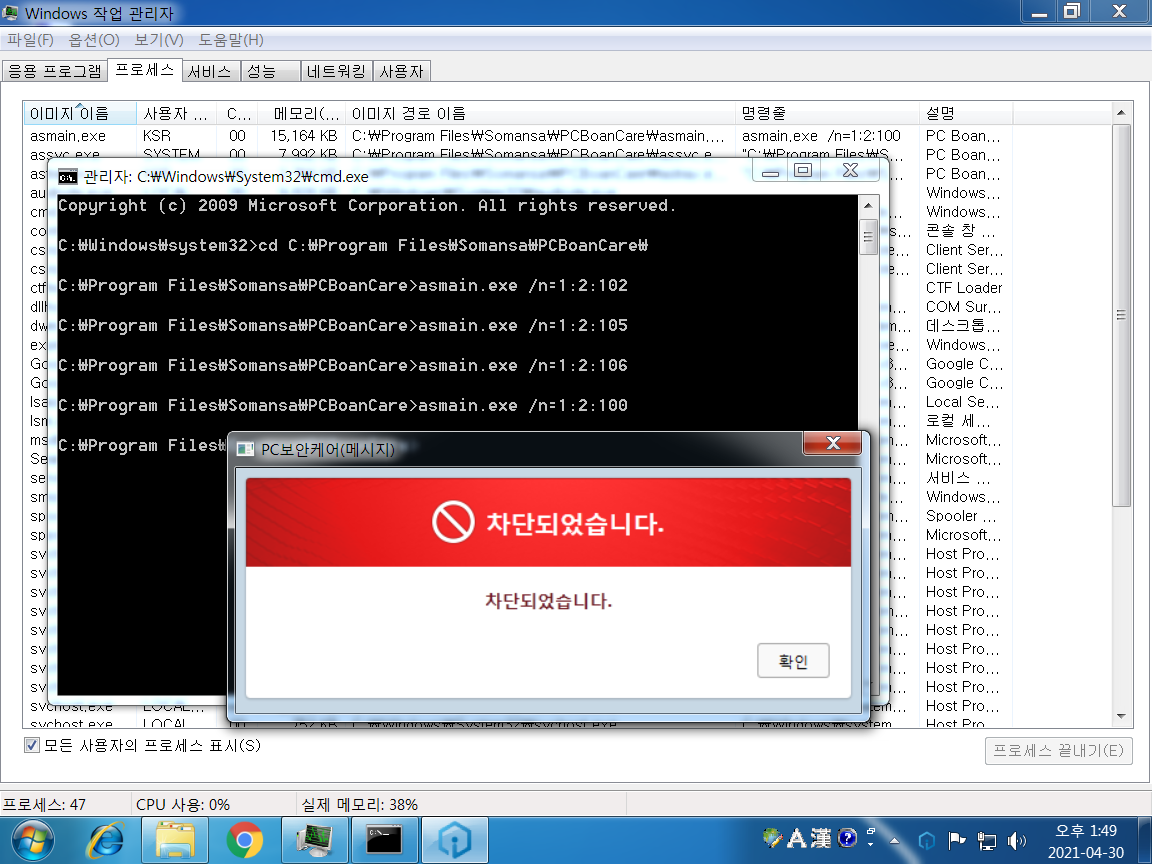Click the PC보안케어 dialog title icon
The height and width of the screenshot is (864, 1152).
click(245, 449)
